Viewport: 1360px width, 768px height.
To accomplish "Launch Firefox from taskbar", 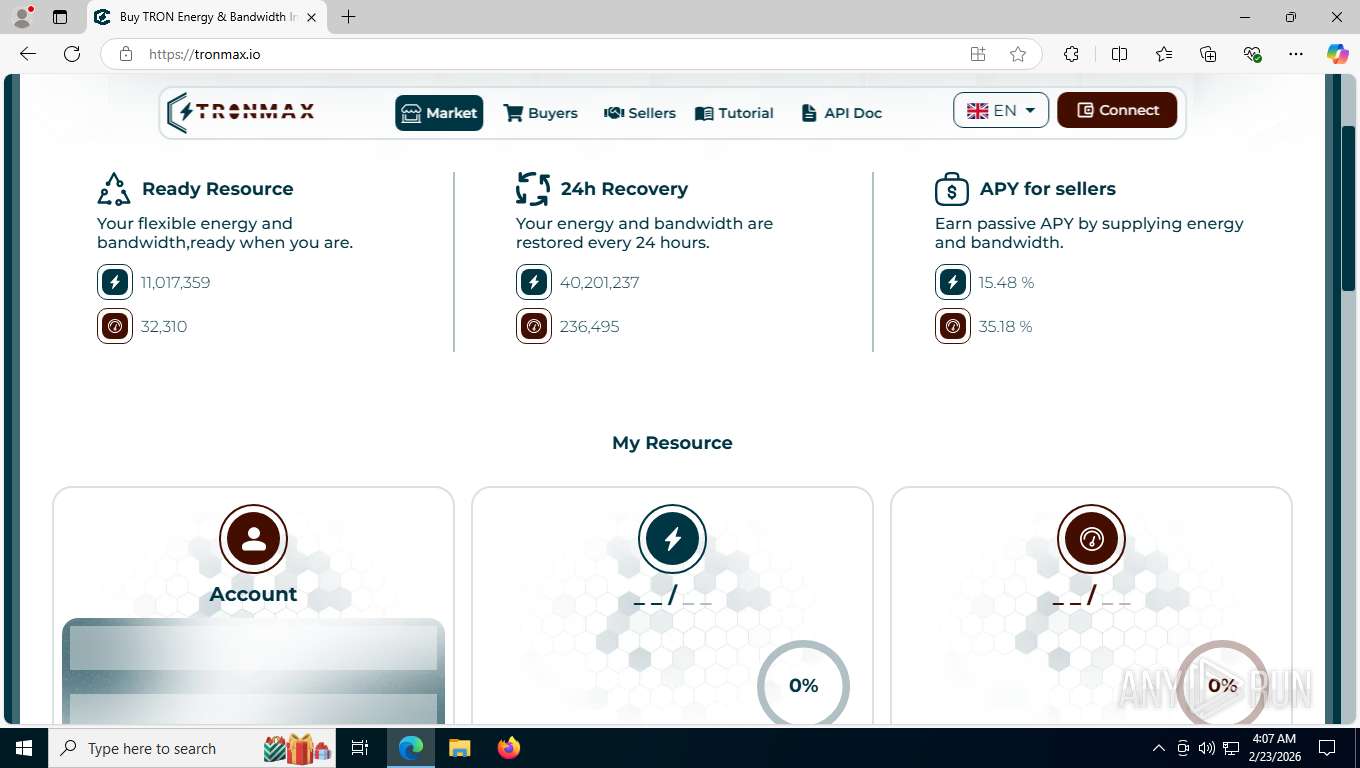I will (509, 748).
